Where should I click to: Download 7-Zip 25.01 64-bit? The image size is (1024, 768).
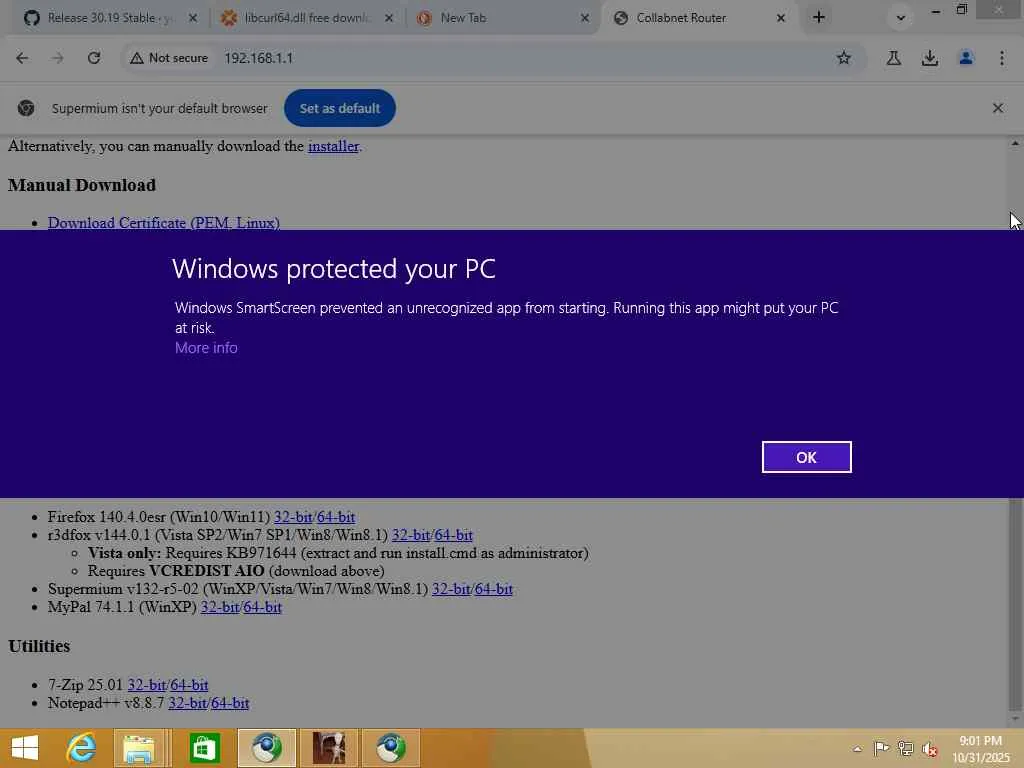(189, 685)
